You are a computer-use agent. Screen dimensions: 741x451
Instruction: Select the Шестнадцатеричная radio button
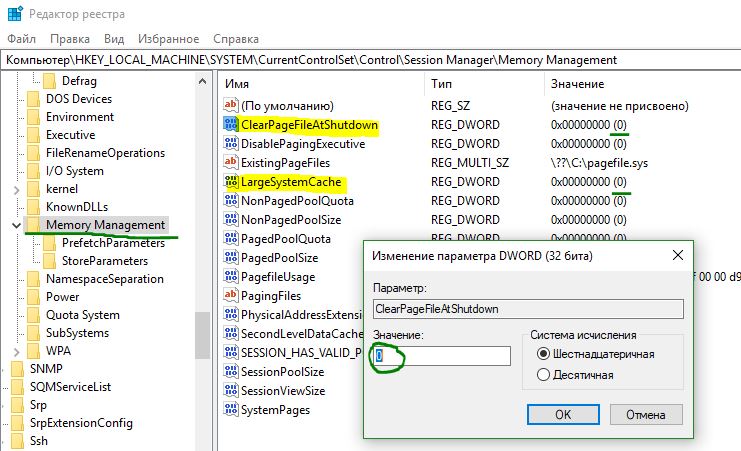point(544,354)
